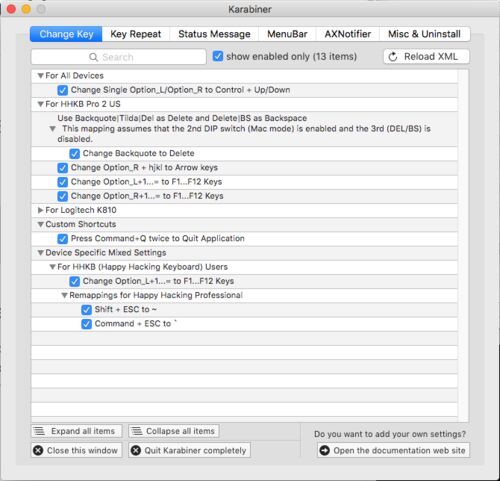500x481 pixels.
Task: Click Collapse all items button
Action: [x=174, y=431]
